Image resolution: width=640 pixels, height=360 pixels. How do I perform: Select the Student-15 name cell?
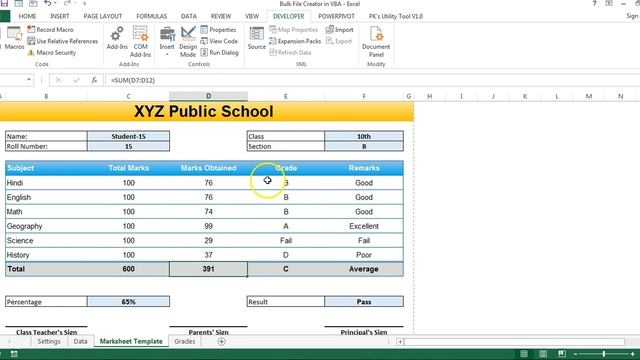coord(129,136)
